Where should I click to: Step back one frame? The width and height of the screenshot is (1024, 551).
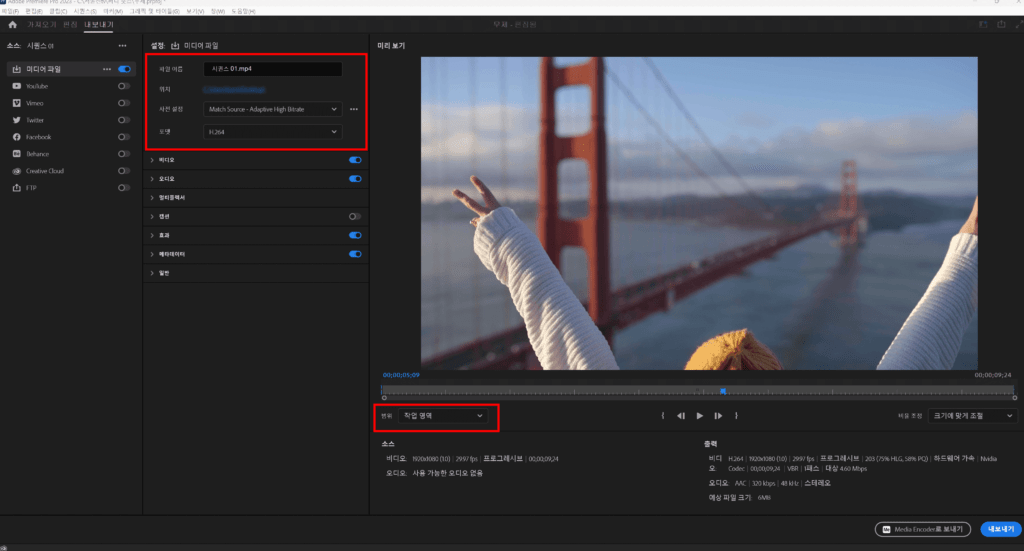680,416
